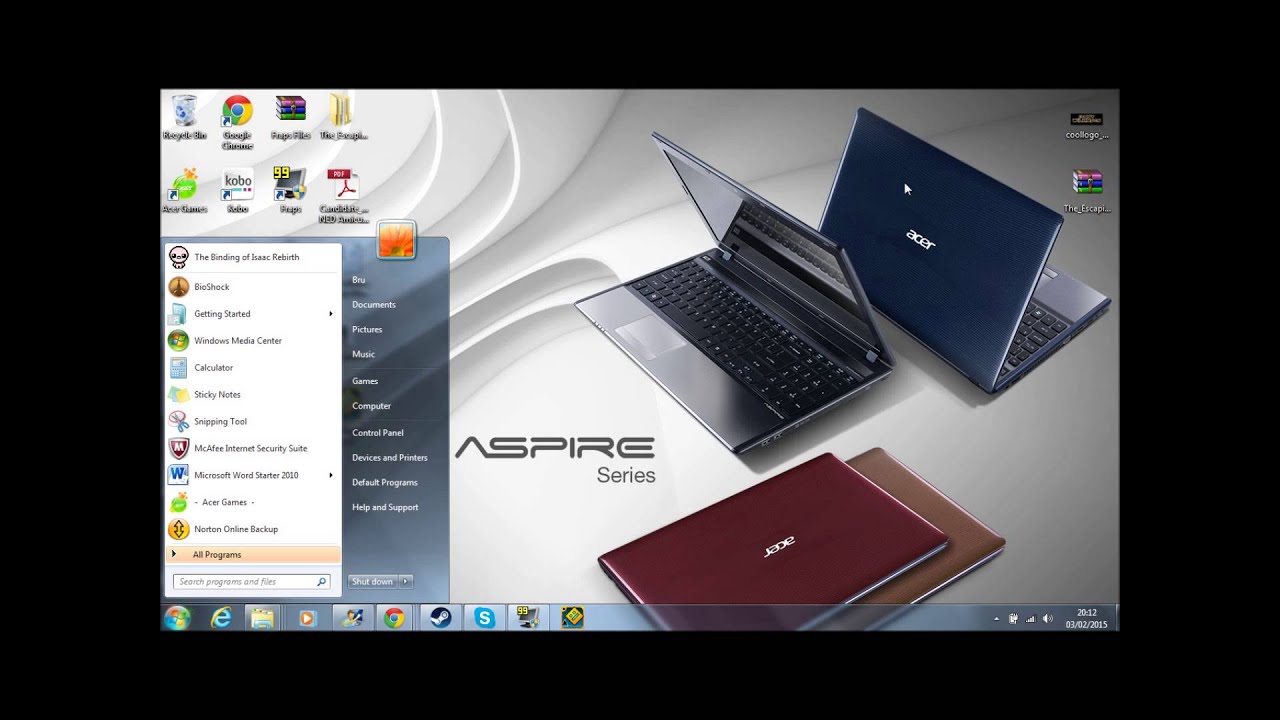This screenshot has height=720, width=1280.
Task: Click the Windows Start orb
Action: [177, 618]
